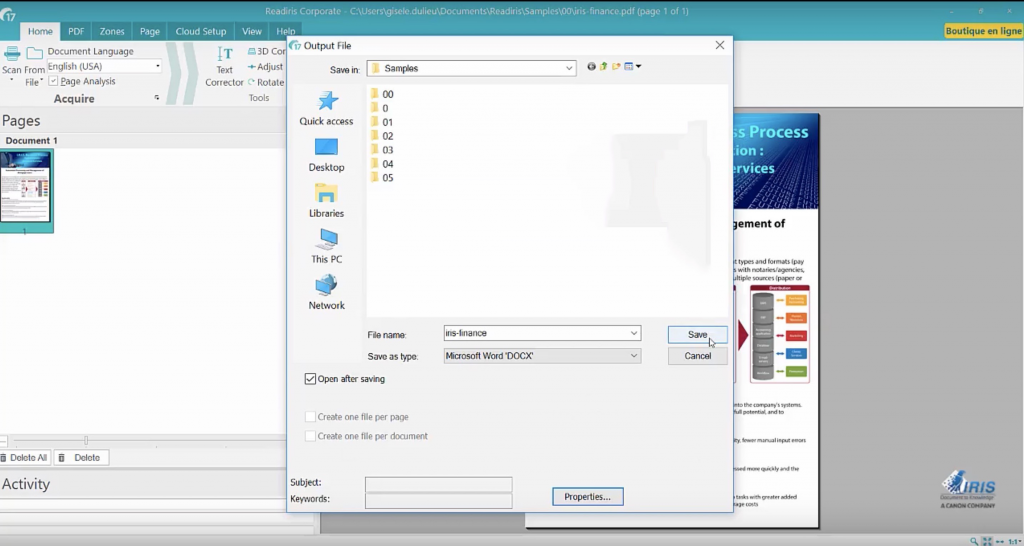
Task: Open This PC location
Action: [327, 246]
